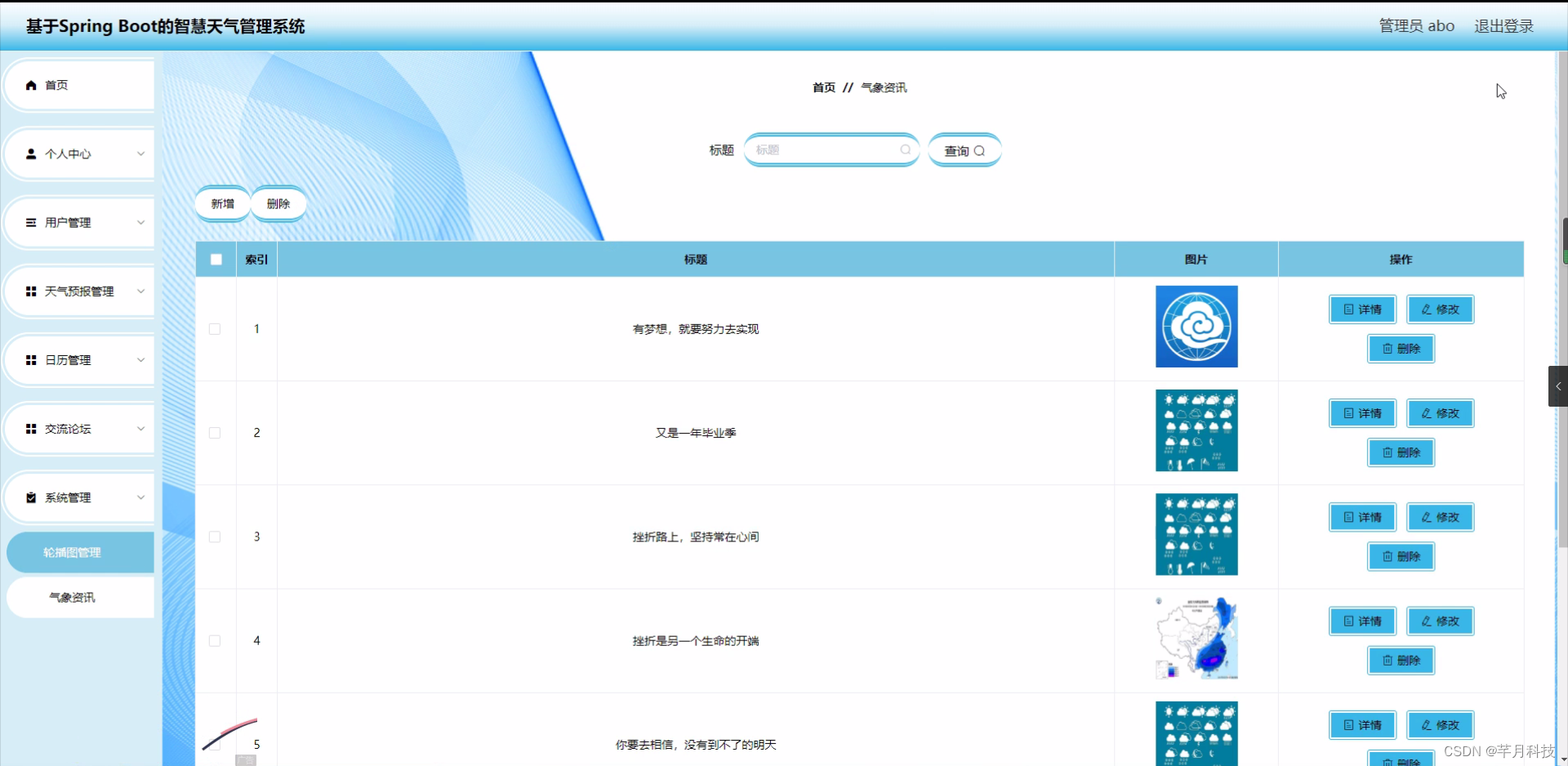Check the checkbox for row 2
This screenshot has width=1568, height=766.
click(x=215, y=433)
